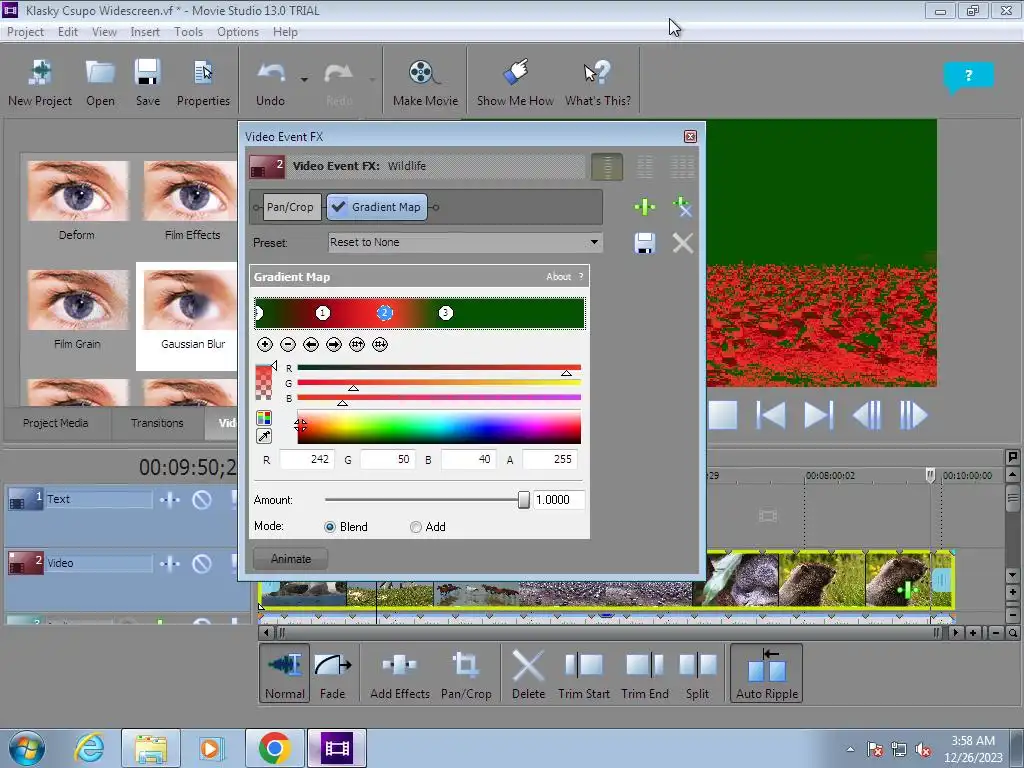Click the Fade tool button
Image resolution: width=1024 pixels, height=768 pixels.
[x=332, y=673]
